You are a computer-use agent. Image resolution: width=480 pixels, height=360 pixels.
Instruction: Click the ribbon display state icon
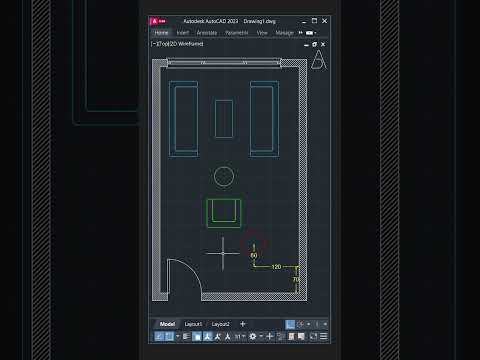pos(309,33)
